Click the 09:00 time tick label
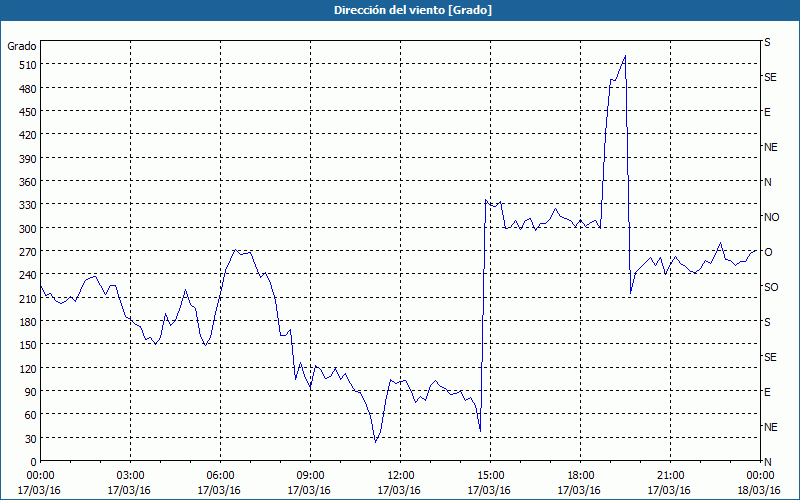Image resolution: width=800 pixels, height=500 pixels. pyautogui.click(x=310, y=476)
